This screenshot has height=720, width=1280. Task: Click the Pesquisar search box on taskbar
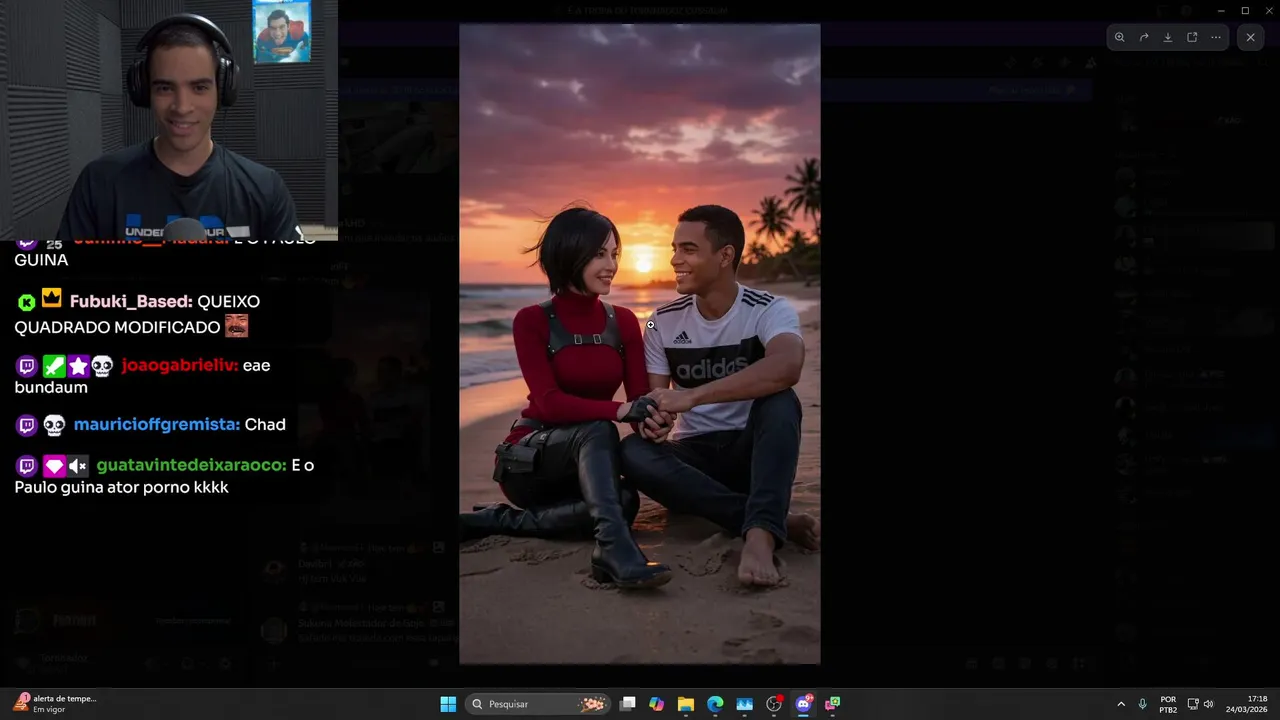click(538, 704)
